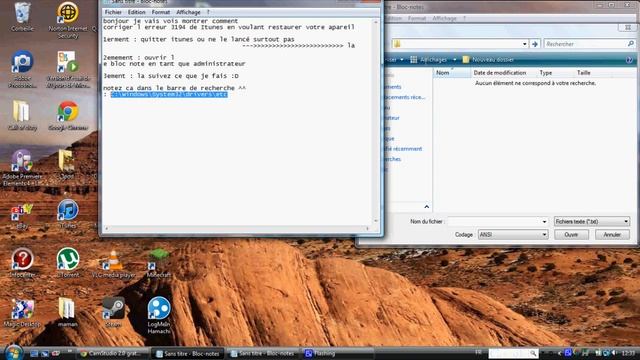Sort by the Type column header

(554, 73)
